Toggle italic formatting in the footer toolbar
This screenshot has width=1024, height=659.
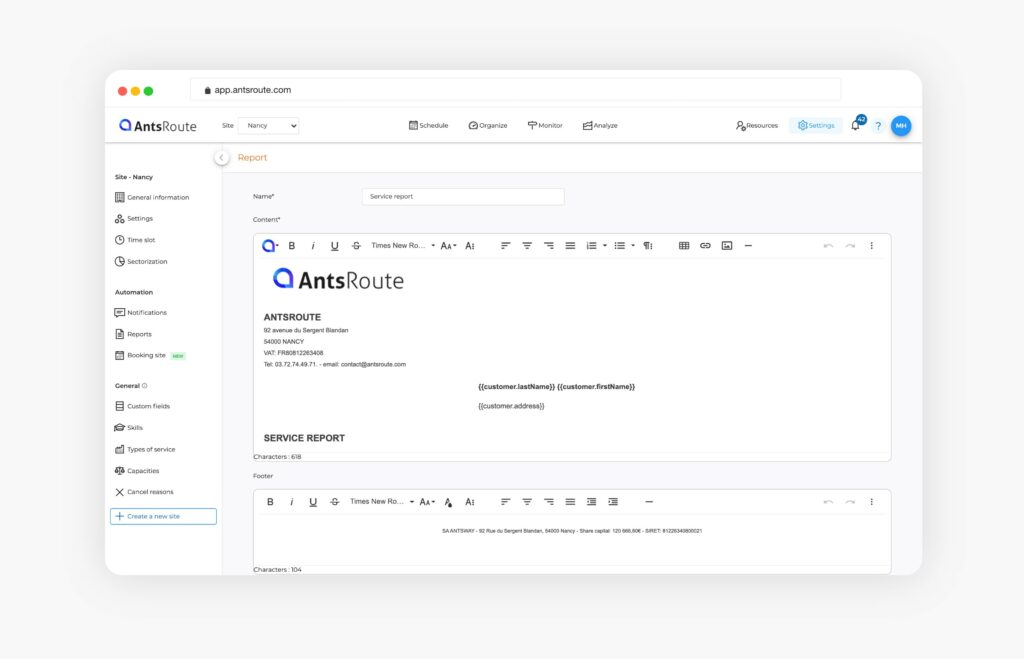pyautogui.click(x=291, y=501)
